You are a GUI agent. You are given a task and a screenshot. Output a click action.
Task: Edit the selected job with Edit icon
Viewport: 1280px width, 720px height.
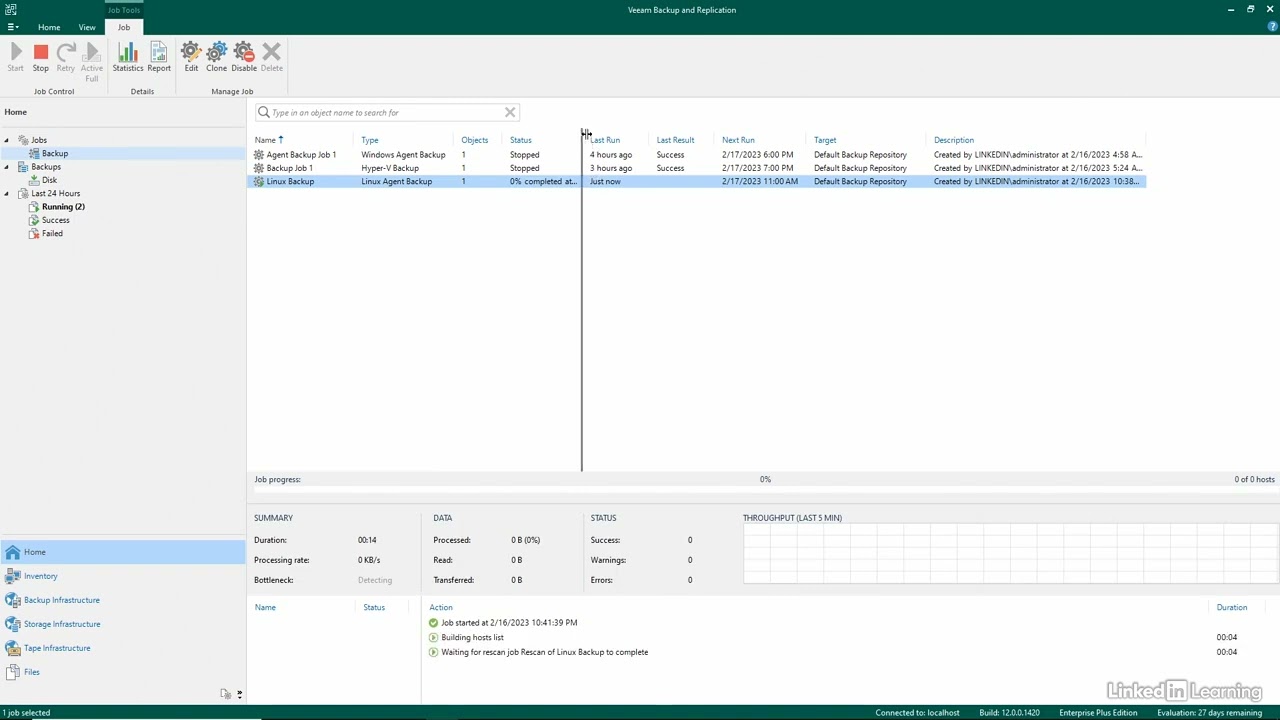coord(191,52)
